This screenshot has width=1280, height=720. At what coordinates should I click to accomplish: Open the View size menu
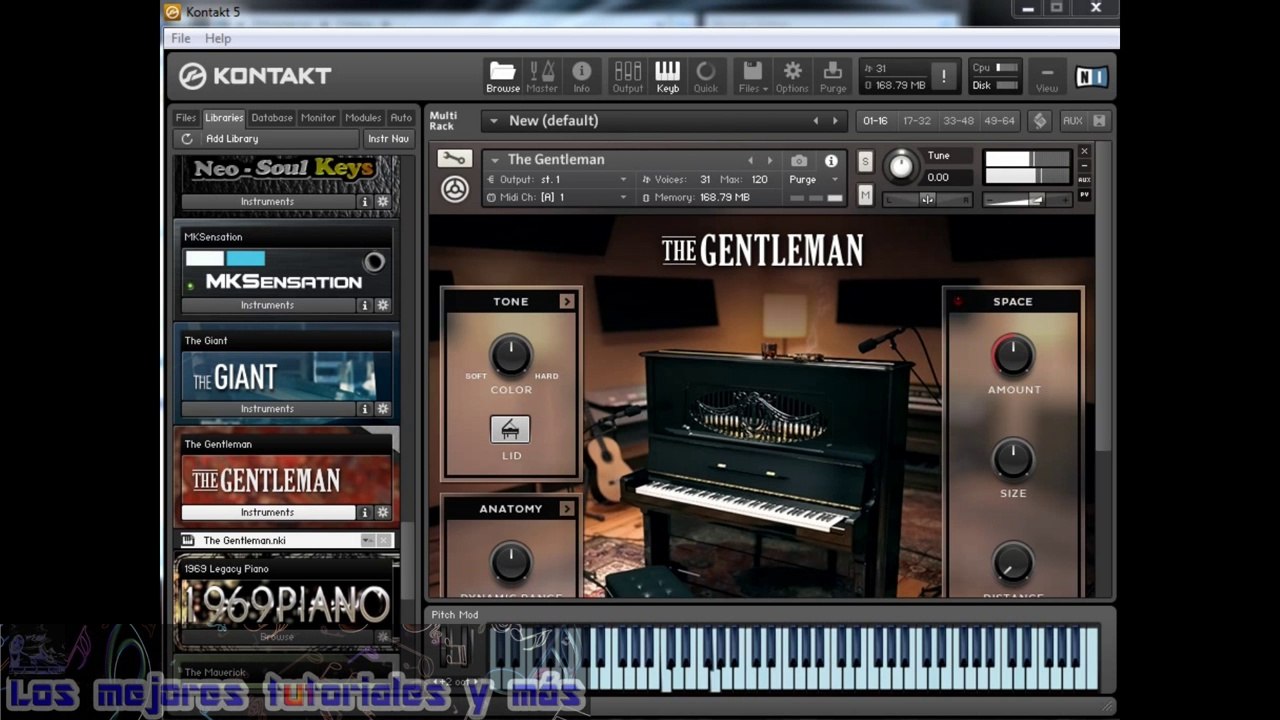[1047, 76]
